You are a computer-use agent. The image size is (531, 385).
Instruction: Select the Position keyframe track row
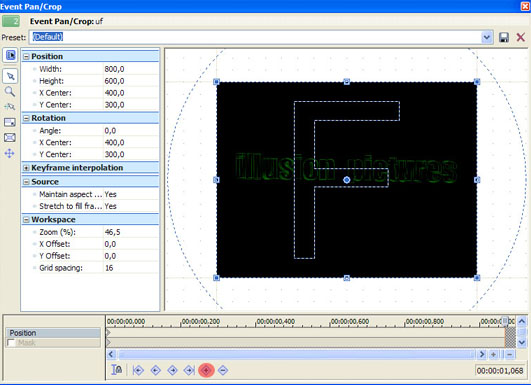tap(54, 333)
